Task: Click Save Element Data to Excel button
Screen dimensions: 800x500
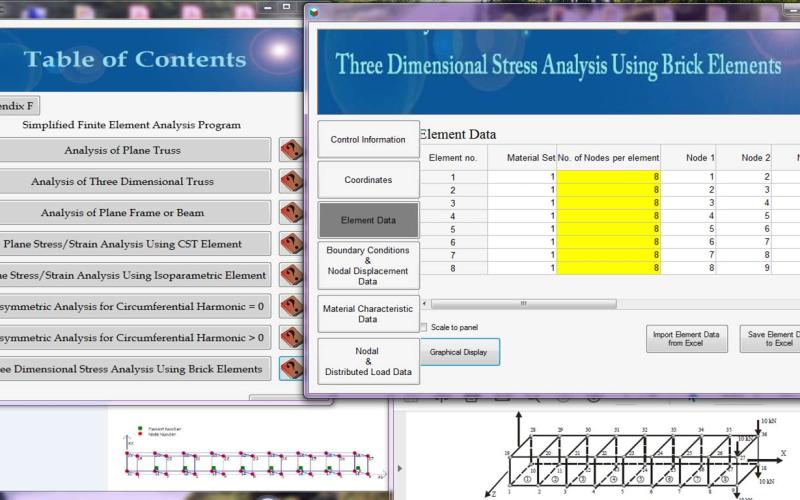Action: point(770,339)
